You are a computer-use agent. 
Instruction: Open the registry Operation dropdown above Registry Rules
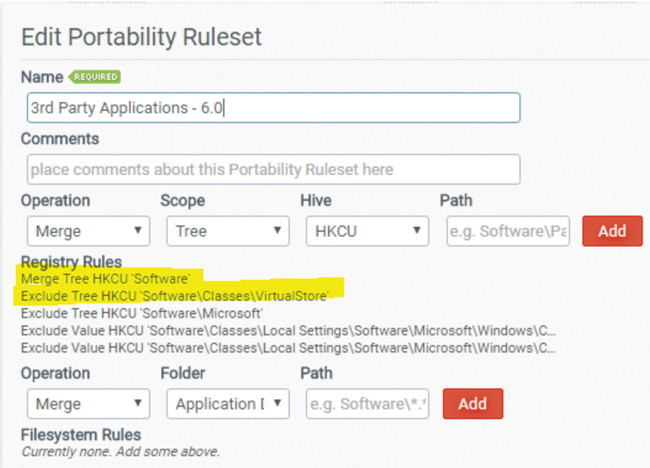pyautogui.click(x=85, y=231)
